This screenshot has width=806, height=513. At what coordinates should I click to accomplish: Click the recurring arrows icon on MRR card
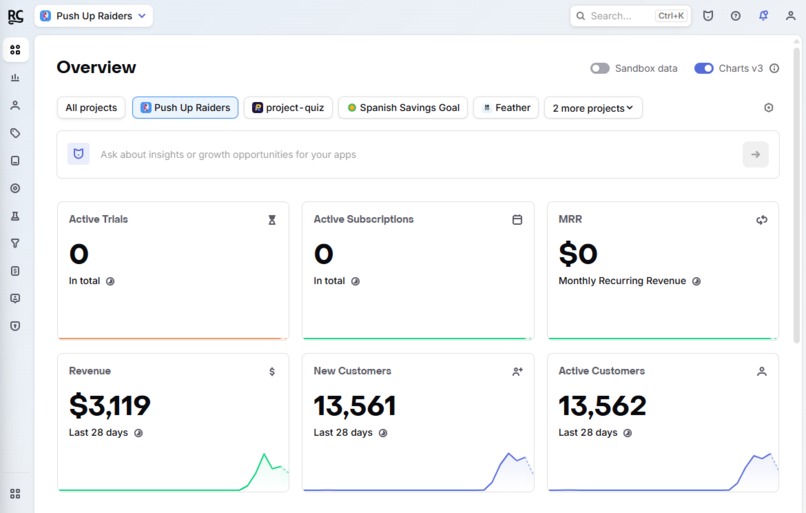click(762, 220)
